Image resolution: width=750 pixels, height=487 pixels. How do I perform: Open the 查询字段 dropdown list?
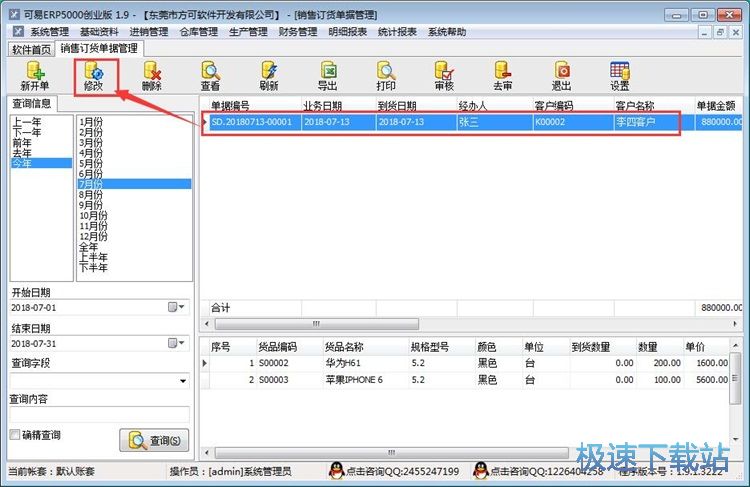point(182,380)
